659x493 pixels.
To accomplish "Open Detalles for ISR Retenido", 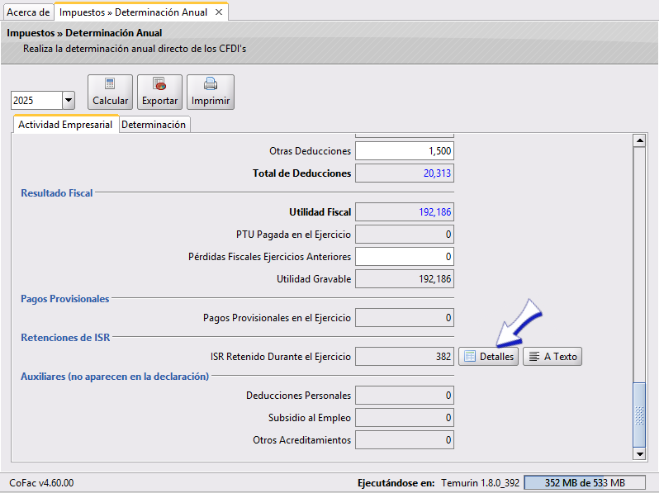I will 488,356.
